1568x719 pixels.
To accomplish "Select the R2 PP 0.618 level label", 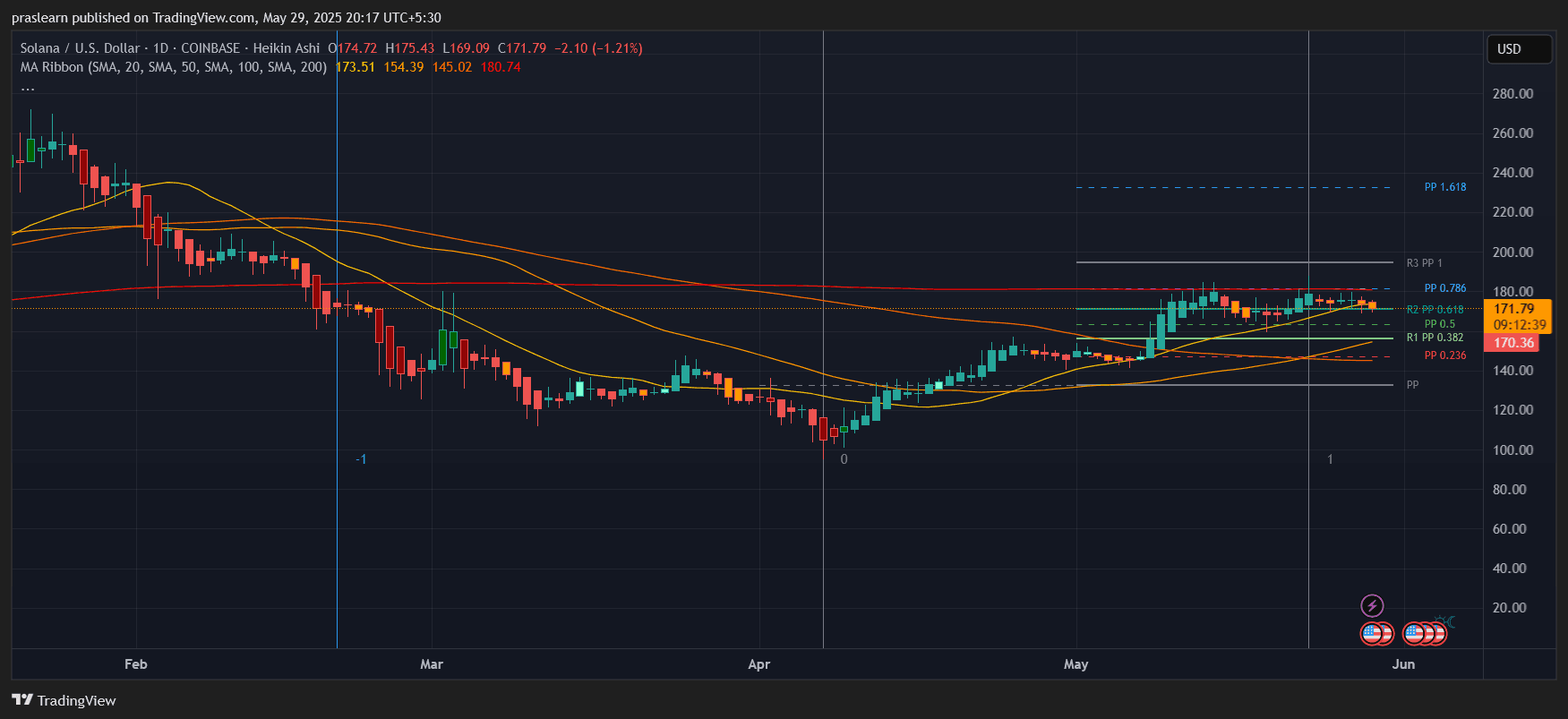I will (1435, 310).
